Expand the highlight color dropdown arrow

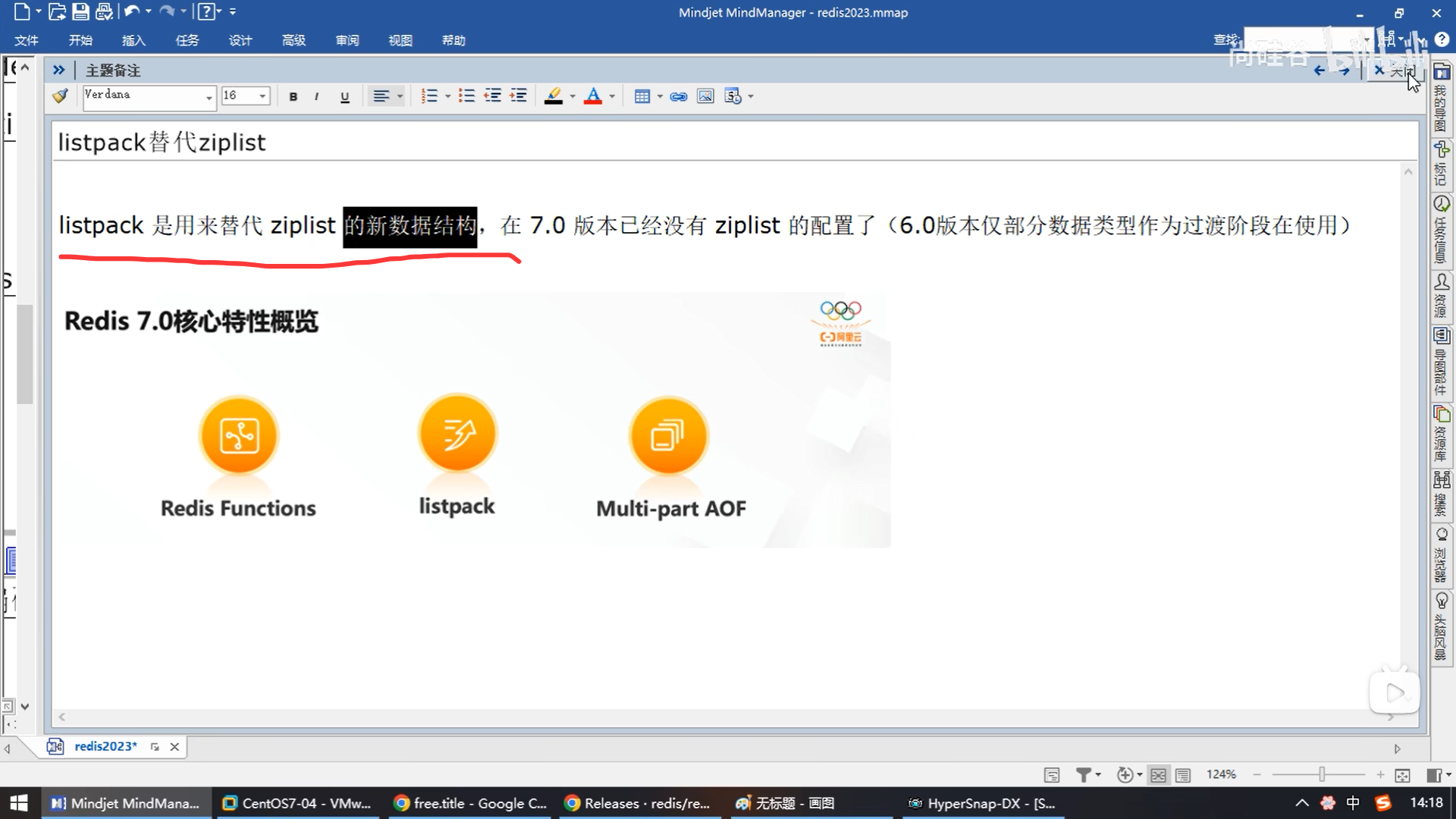pyautogui.click(x=573, y=96)
